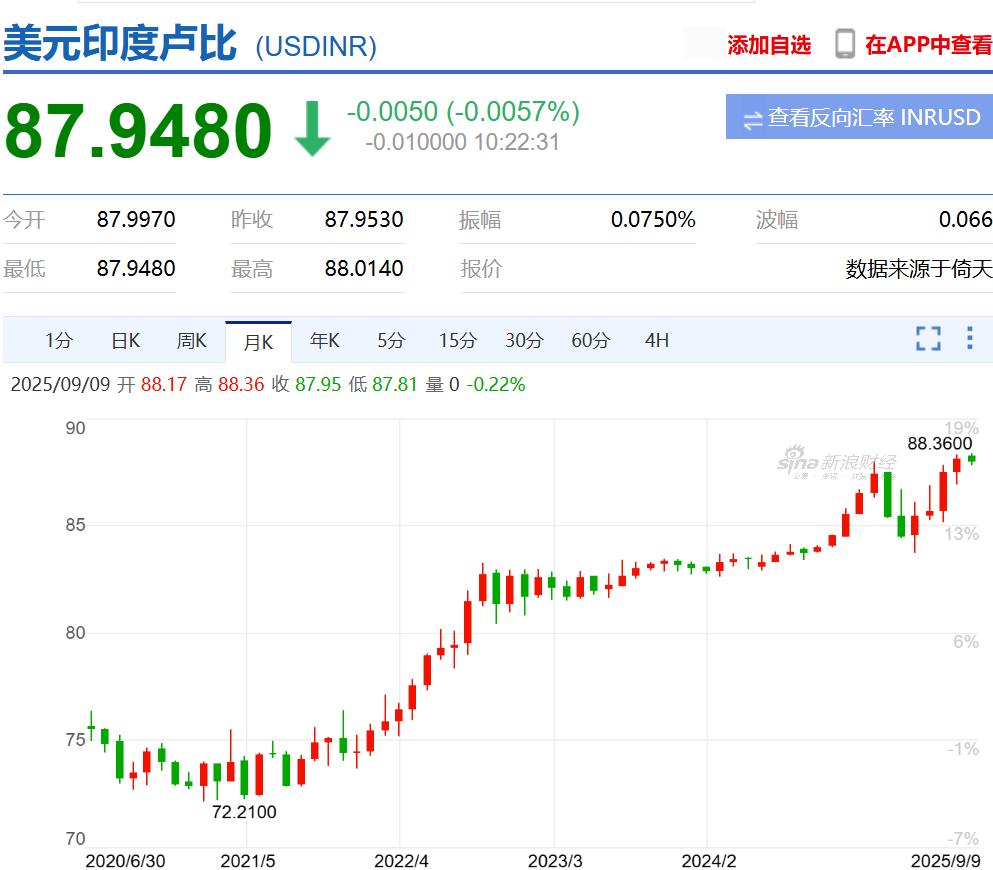This screenshot has height=870, width=993.
Task: Switch to the 1分 chart tab
Action: tap(59, 341)
